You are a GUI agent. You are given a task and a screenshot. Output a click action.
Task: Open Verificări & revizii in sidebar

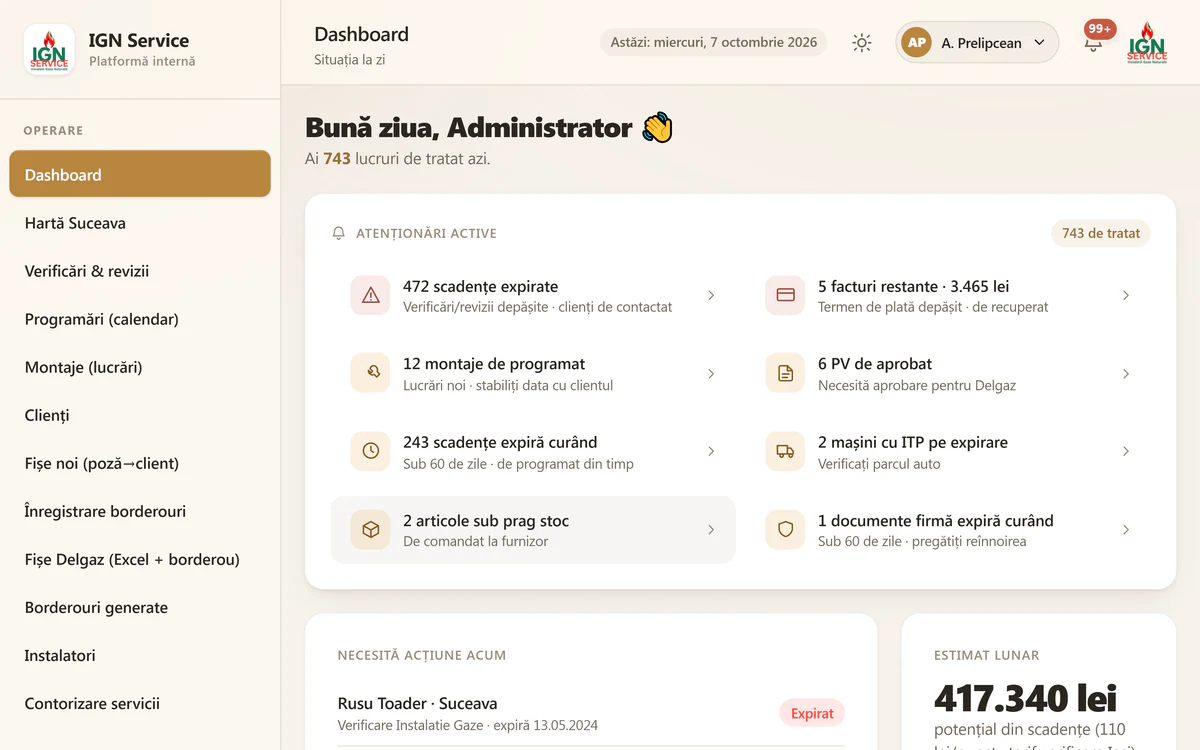click(140, 271)
